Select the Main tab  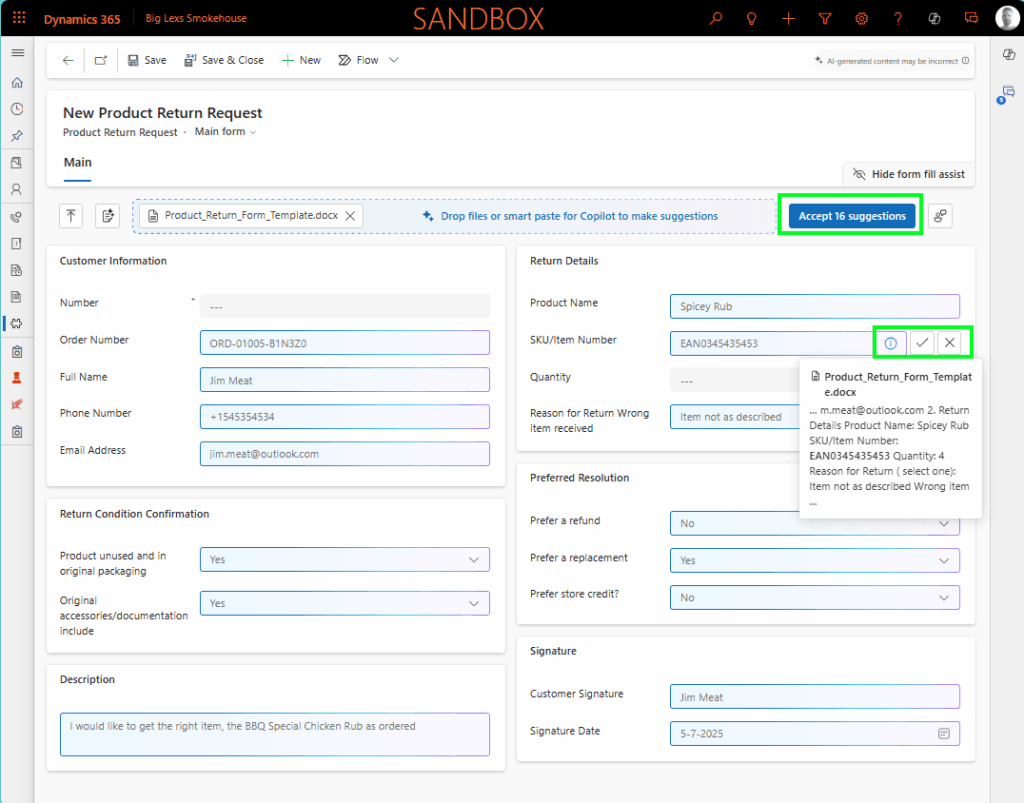coord(77,162)
